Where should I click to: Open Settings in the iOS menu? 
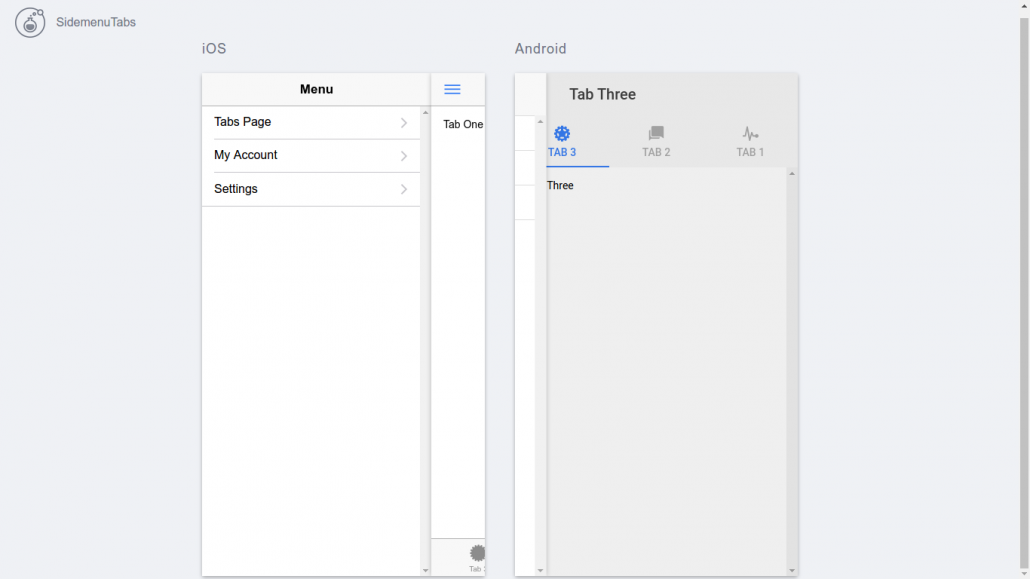(235, 188)
